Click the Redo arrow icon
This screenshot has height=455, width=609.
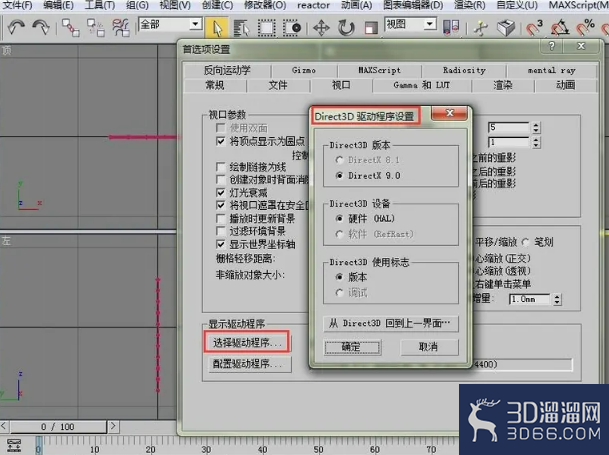[x=41, y=27]
